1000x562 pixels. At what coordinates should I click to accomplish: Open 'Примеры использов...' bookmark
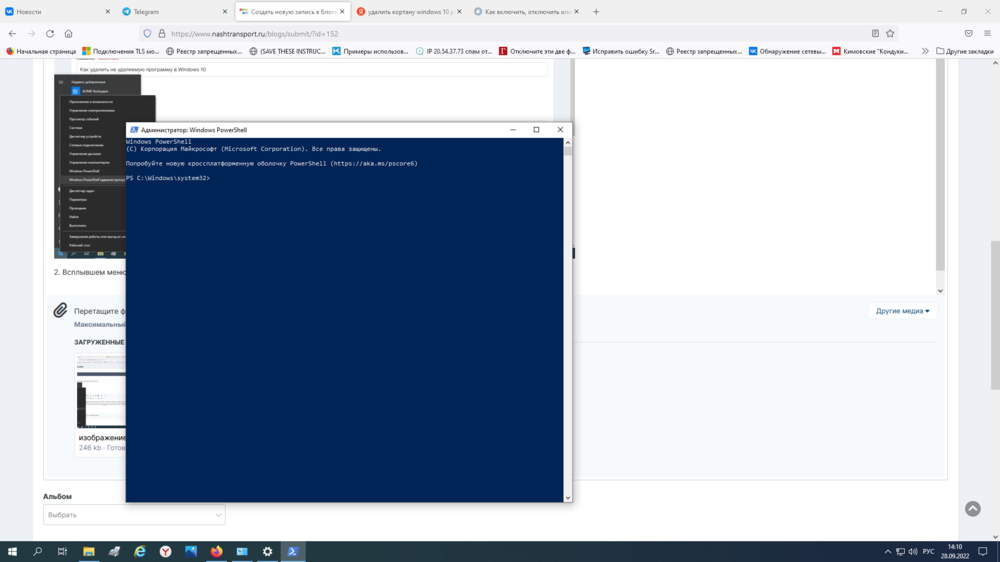[371, 51]
